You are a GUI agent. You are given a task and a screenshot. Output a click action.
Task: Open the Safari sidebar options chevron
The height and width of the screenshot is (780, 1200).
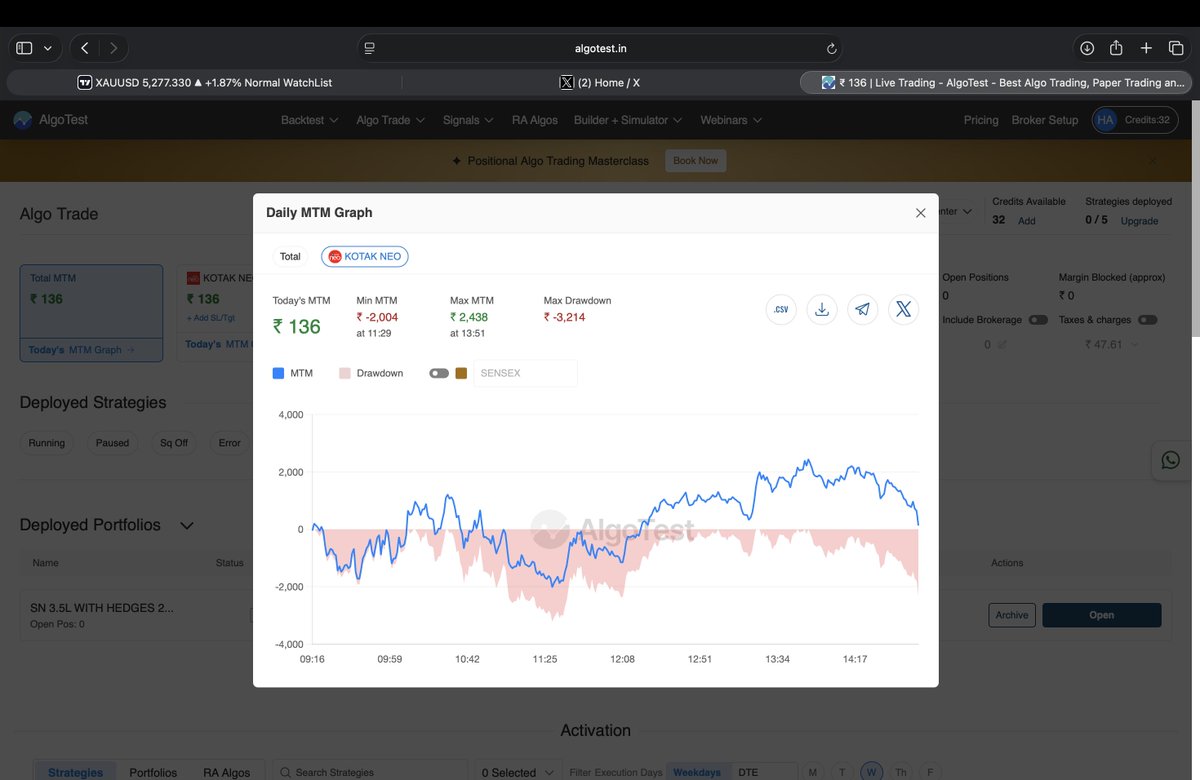click(x=49, y=48)
